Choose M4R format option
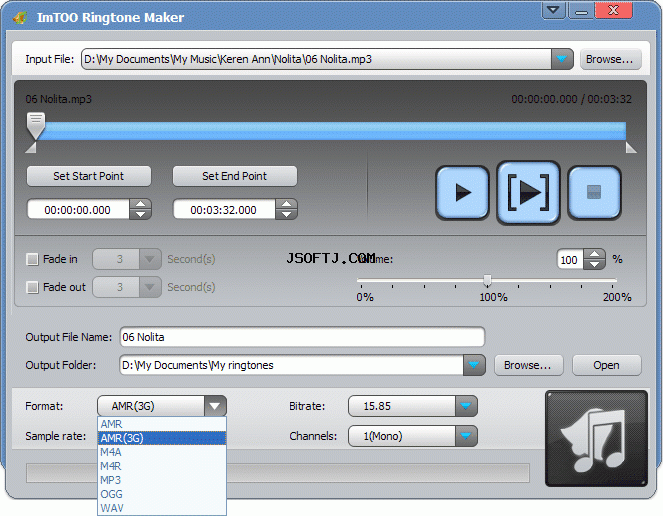The height and width of the screenshot is (516, 663). coord(162,466)
